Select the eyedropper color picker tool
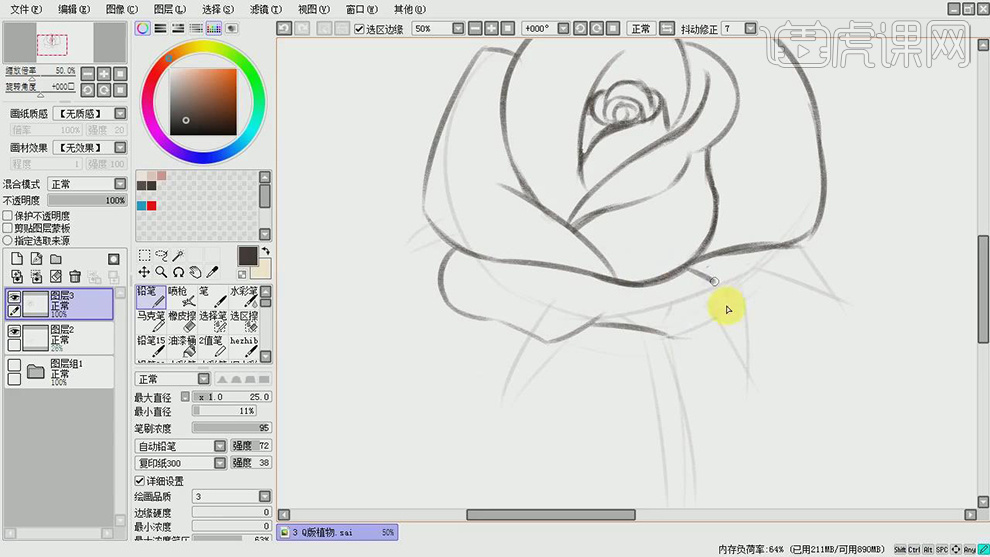990x557 pixels. click(212, 272)
